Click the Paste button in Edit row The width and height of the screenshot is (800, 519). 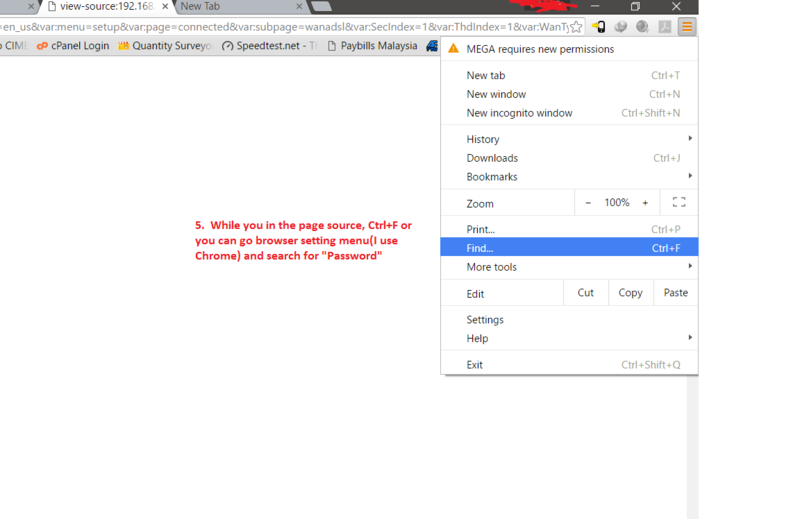tap(676, 293)
